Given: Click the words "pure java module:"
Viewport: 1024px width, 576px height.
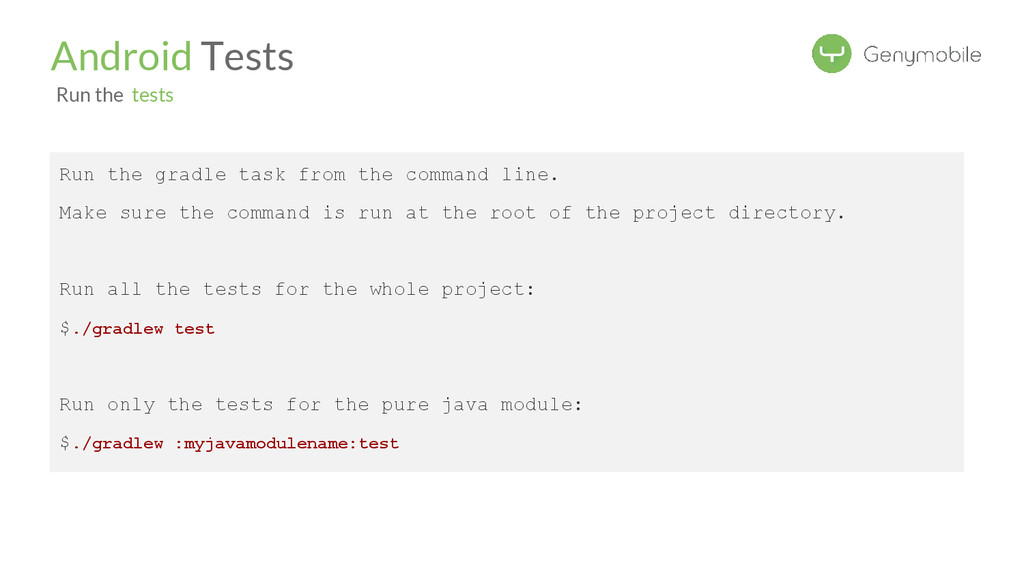Looking at the screenshot, I should [x=481, y=405].
